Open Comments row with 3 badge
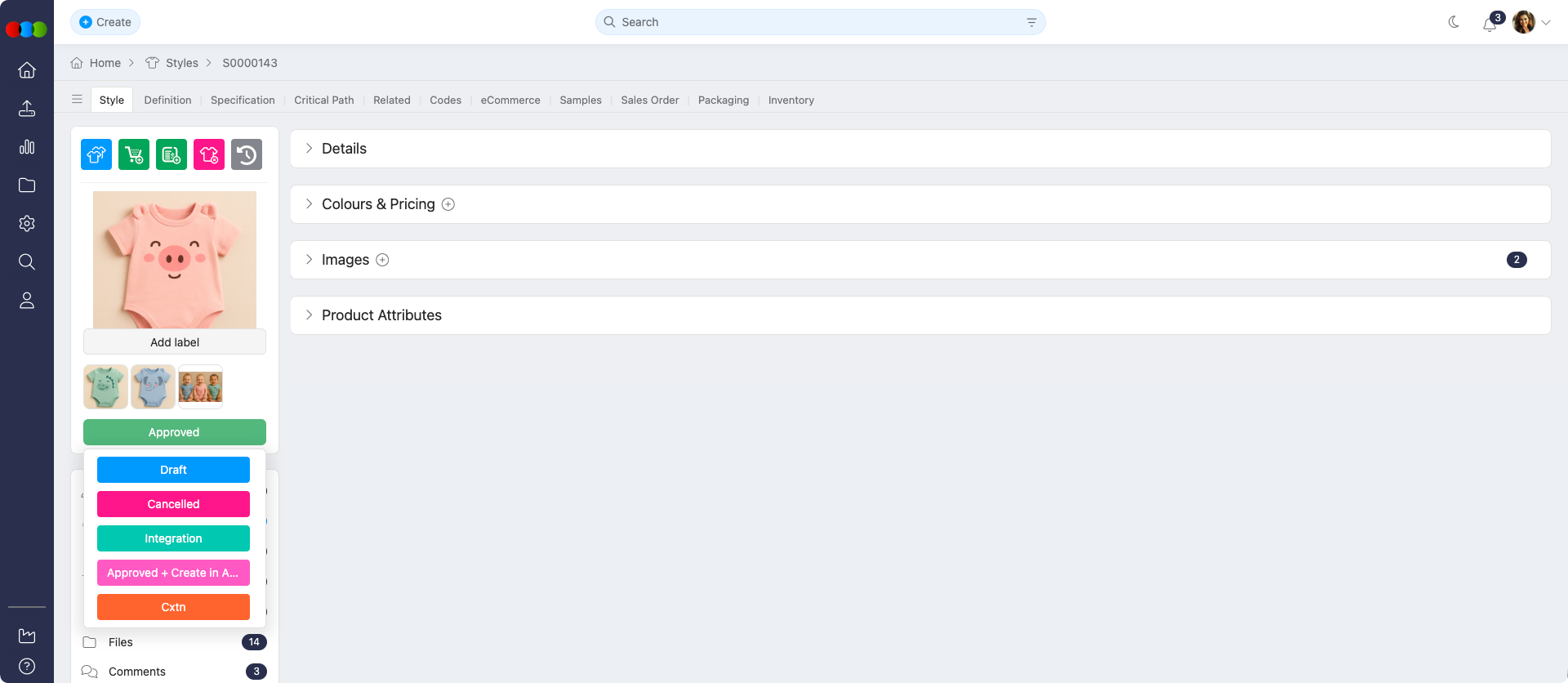Screen dimensions: 1568x683 point(175,672)
